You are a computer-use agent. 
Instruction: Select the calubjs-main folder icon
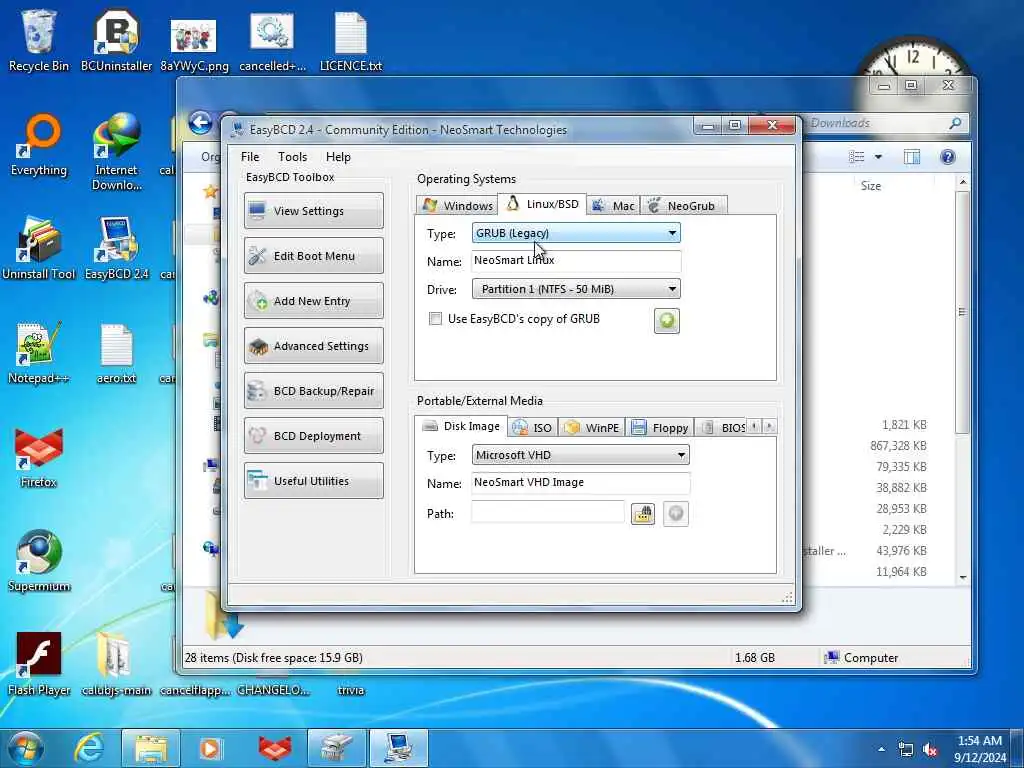tap(116, 665)
